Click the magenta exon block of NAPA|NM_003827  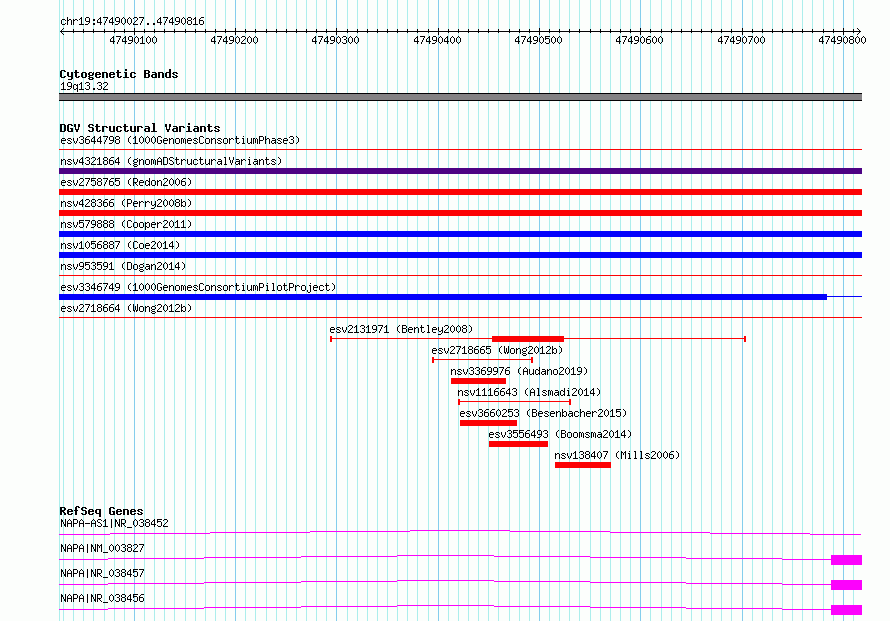pyautogui.click(x=846, y=560)
